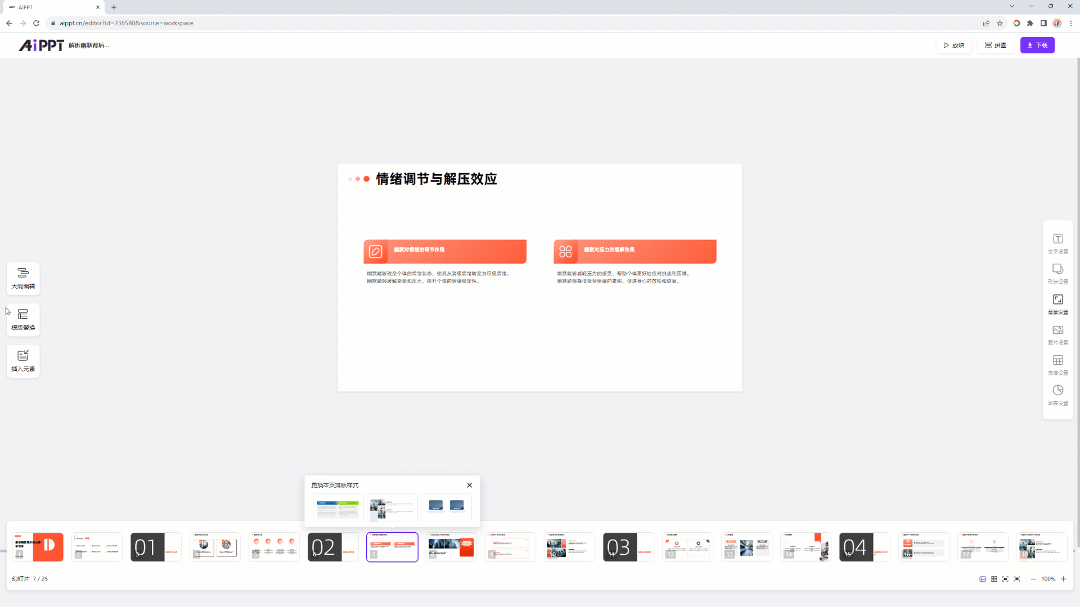Screen dimensions: 1080x607
Task: Open chart settings pie icon
Action: [x=1057, y=393]
